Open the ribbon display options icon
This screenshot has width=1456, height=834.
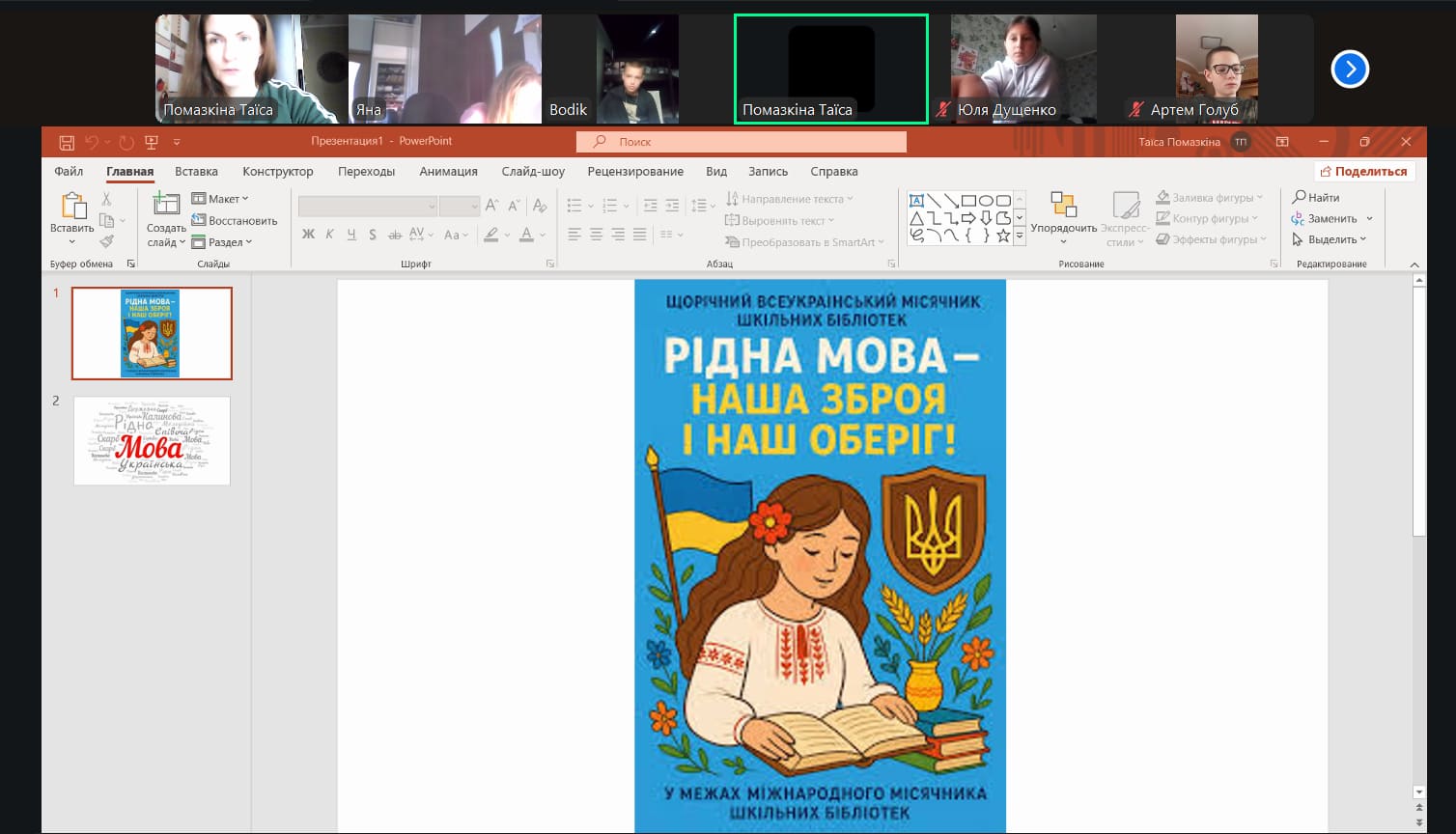click(x=1282, y=142)
